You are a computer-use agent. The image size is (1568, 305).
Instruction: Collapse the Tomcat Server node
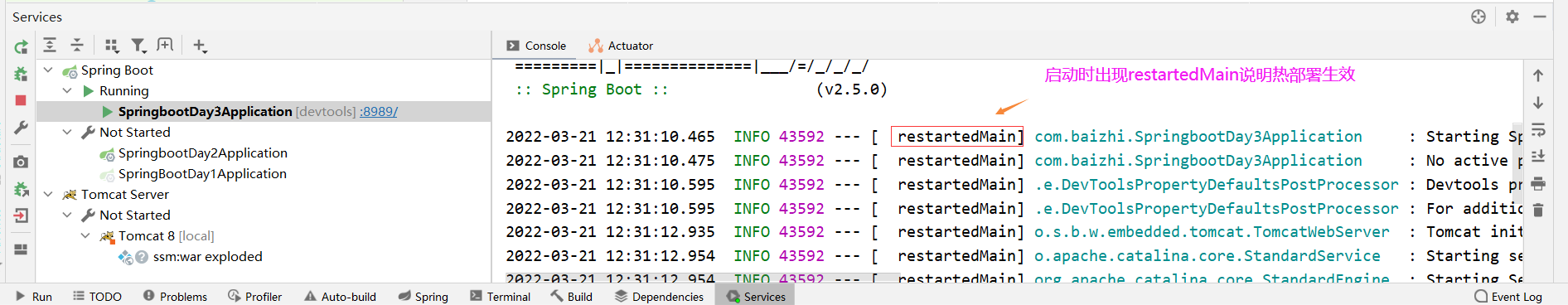coord(48,195)
